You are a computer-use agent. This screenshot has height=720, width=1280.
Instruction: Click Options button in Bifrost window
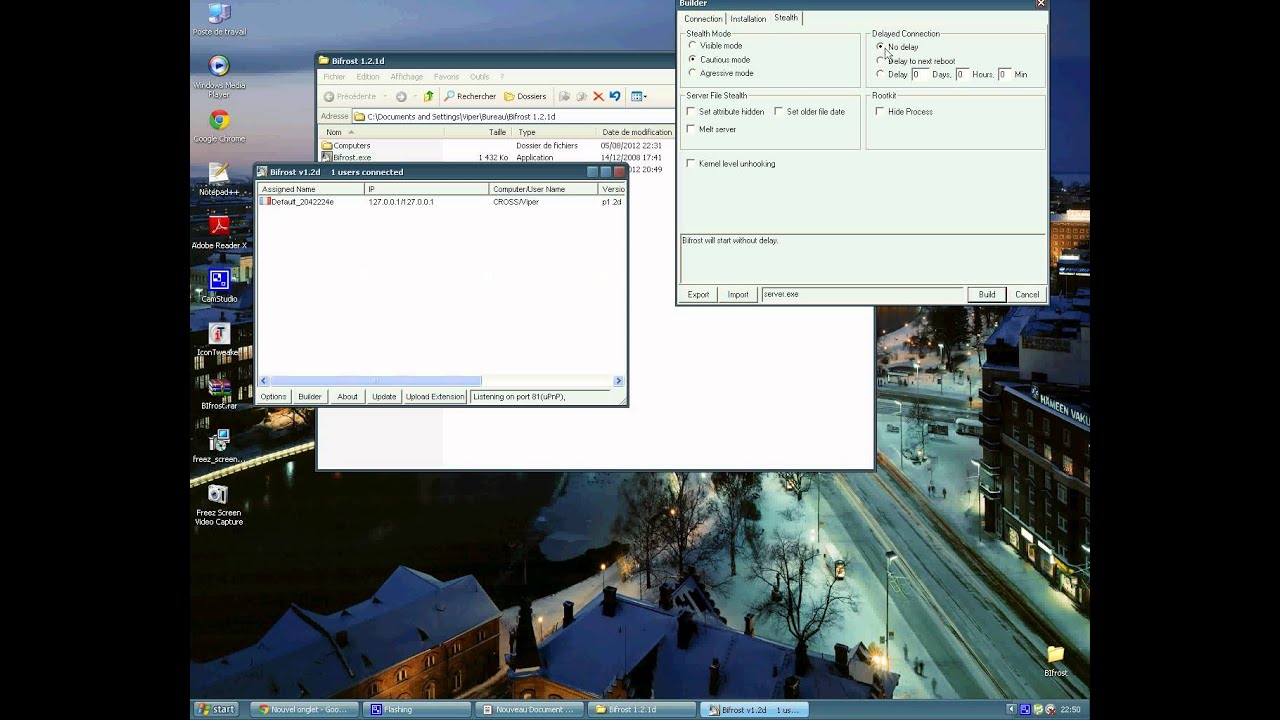coord(274,397)
